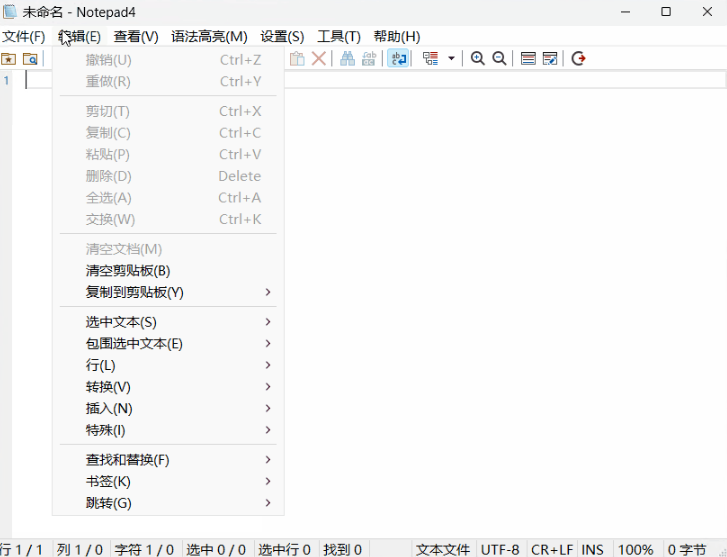Click 文本文件 scheme in status bar

(x=443, y=550)
